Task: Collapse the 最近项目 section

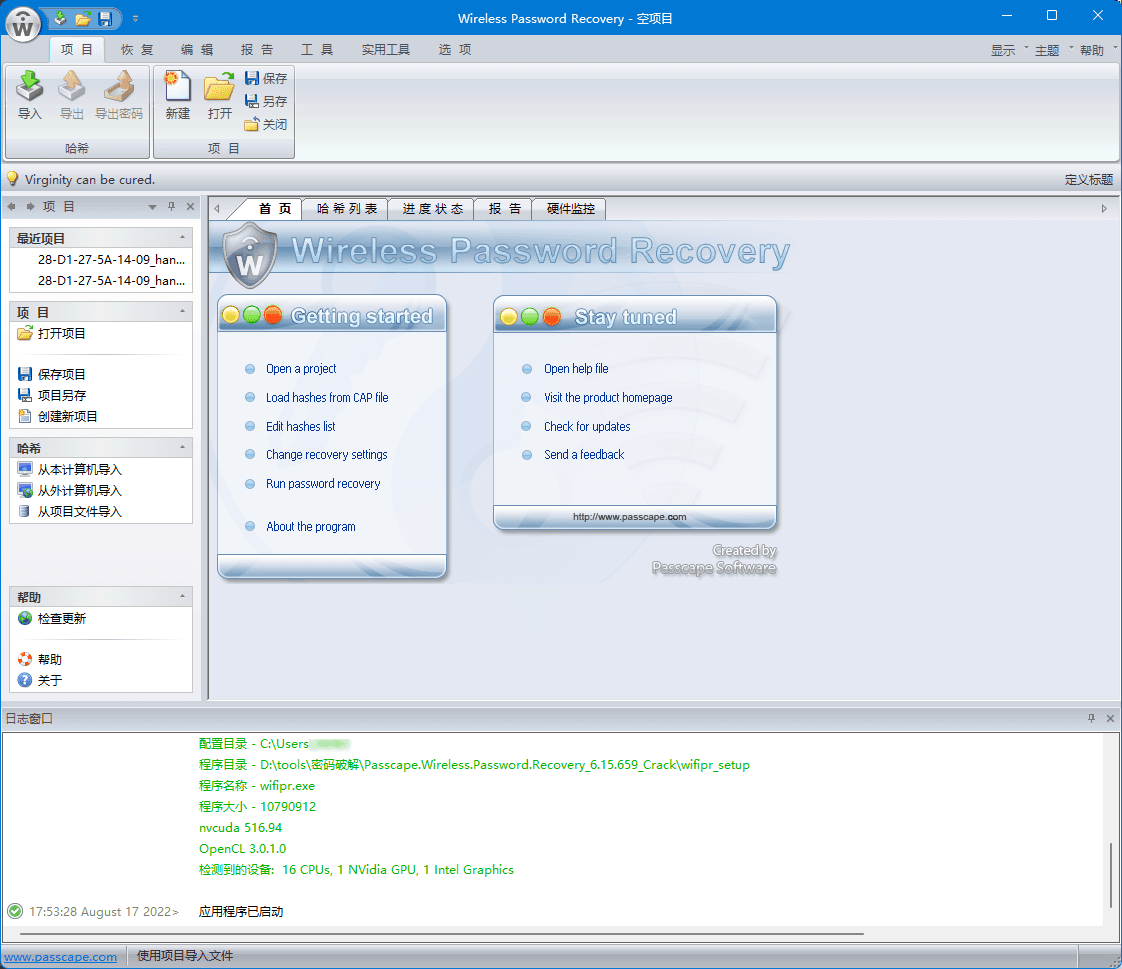Action: pyautogui.click(x=182, y=237)
